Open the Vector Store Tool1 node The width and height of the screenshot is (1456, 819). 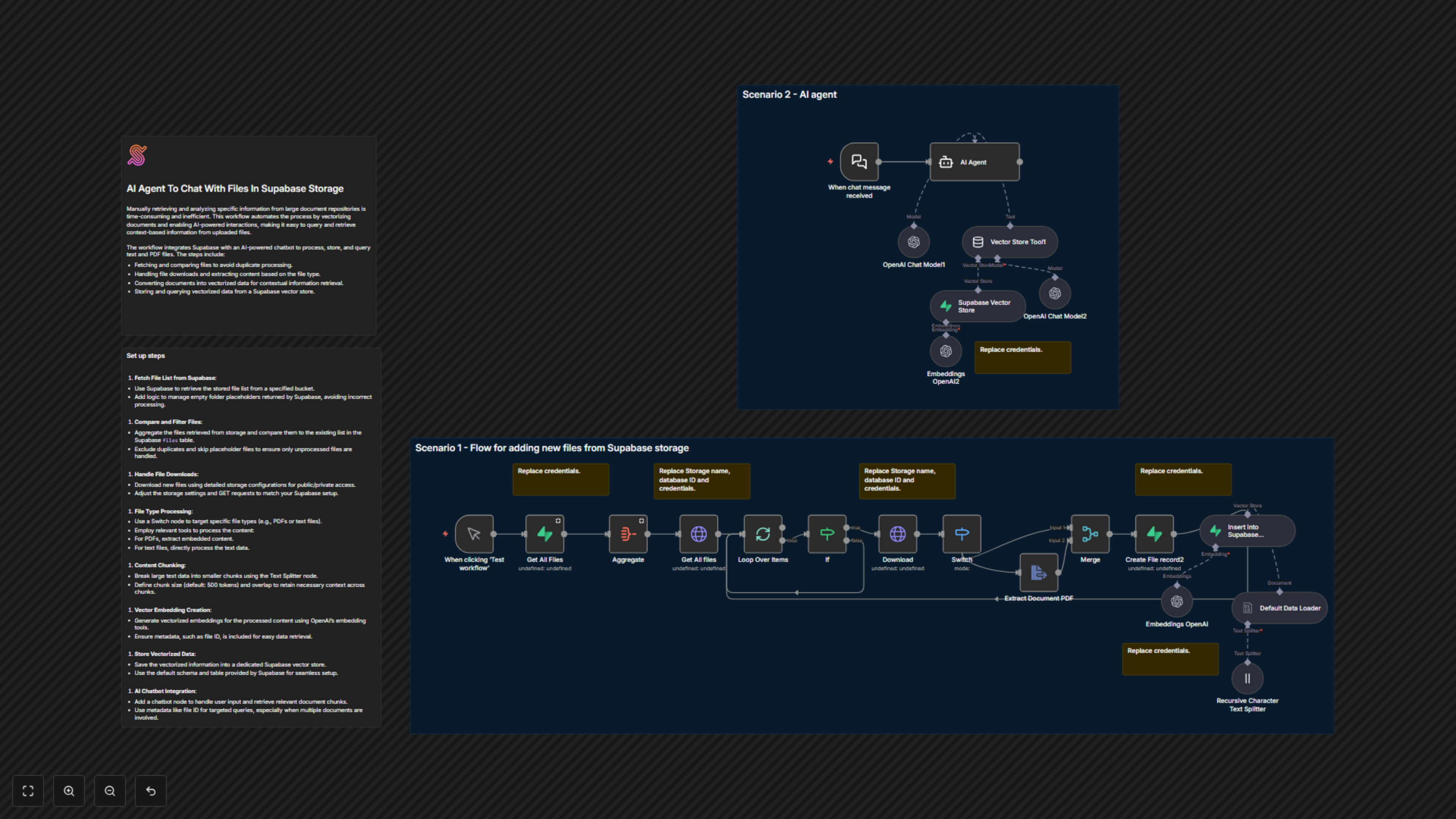[x=1009, y=242]
